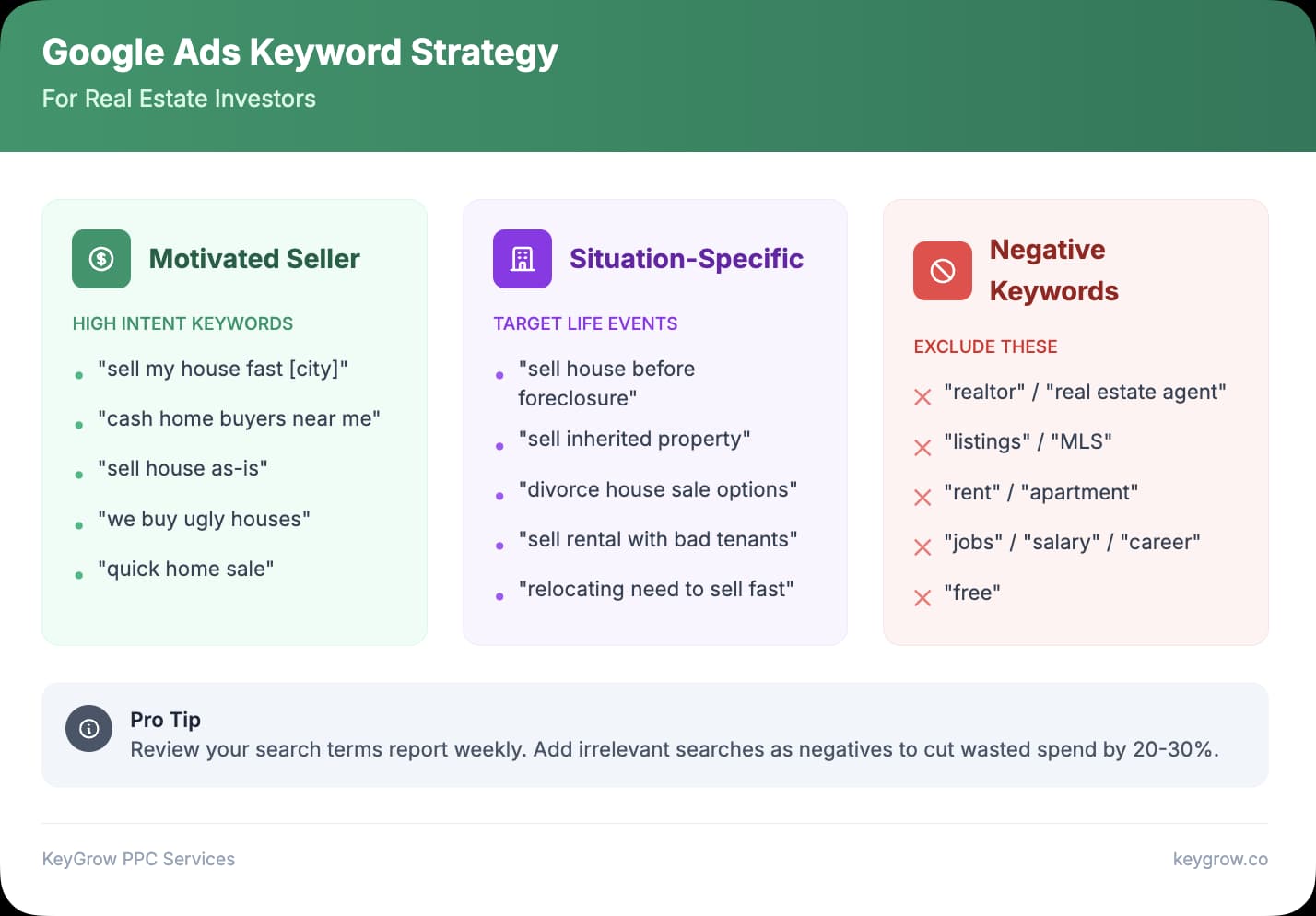Click the Negative Keywords card title

(1053, 270)
